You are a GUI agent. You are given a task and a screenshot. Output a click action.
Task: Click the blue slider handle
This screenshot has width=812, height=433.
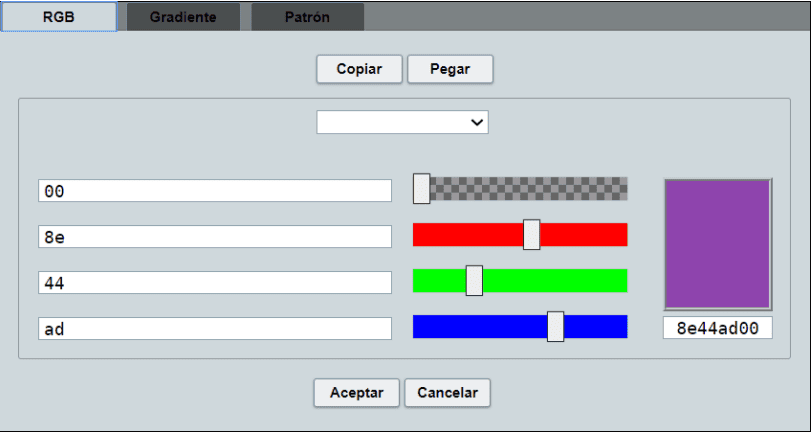(x=555, y=326)
